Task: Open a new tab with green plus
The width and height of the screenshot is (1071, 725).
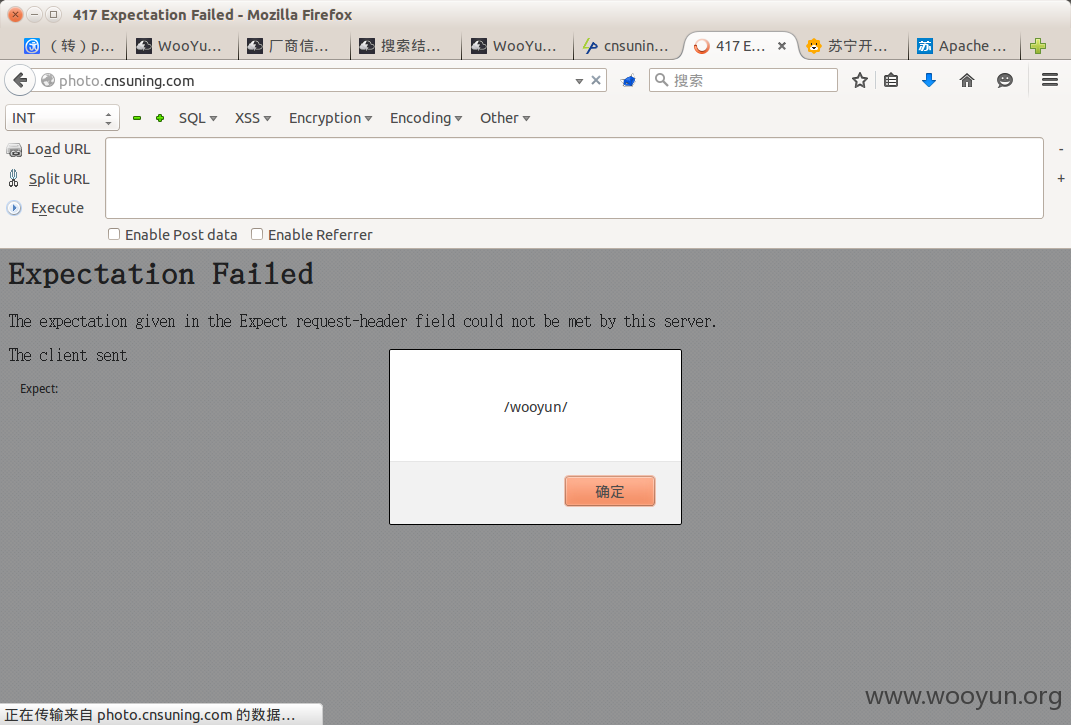Action: click(x=1038, y=46)
